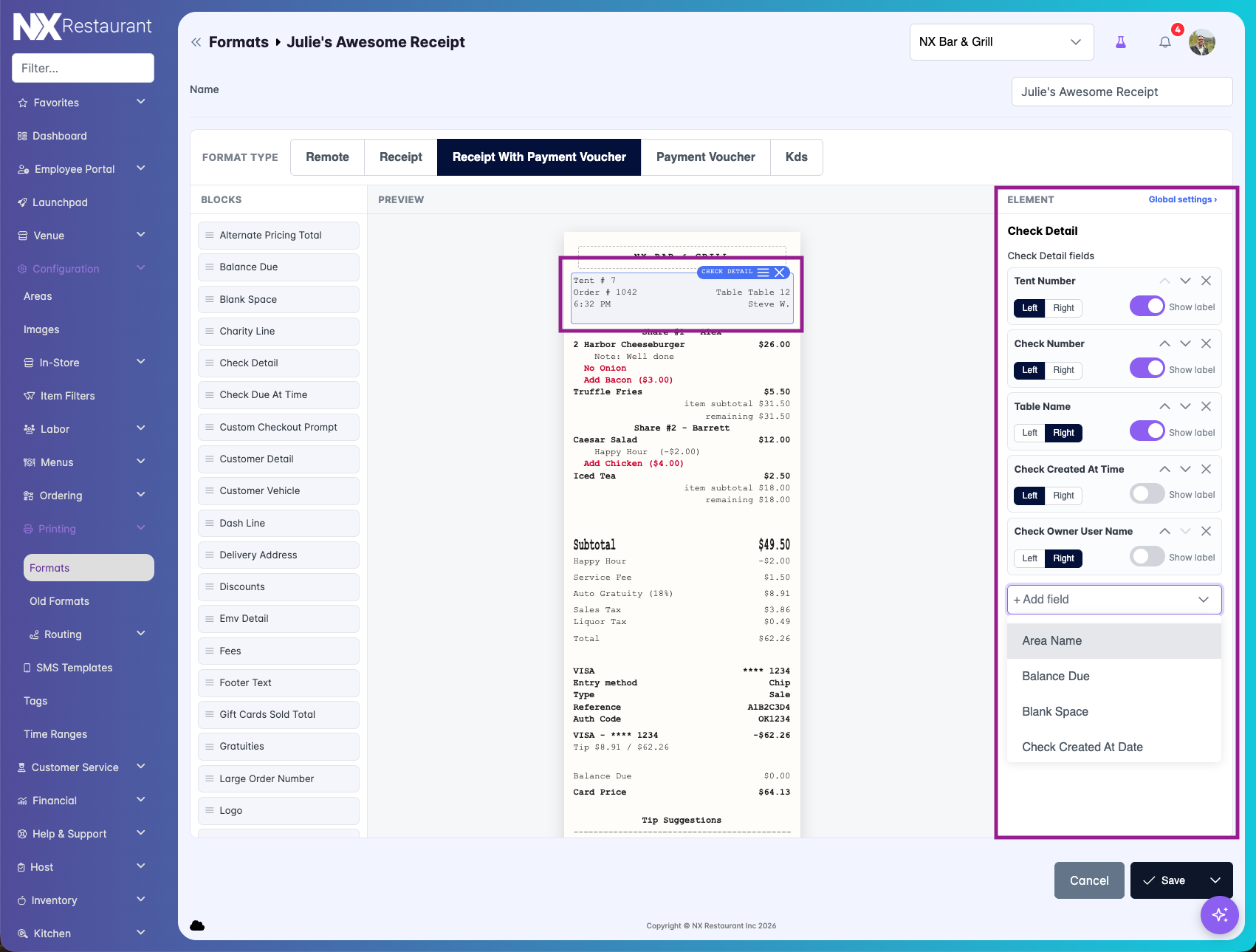The image size is (1256, 952).
Task: Save the receipt format
Action: click(x=1164, y=880)
